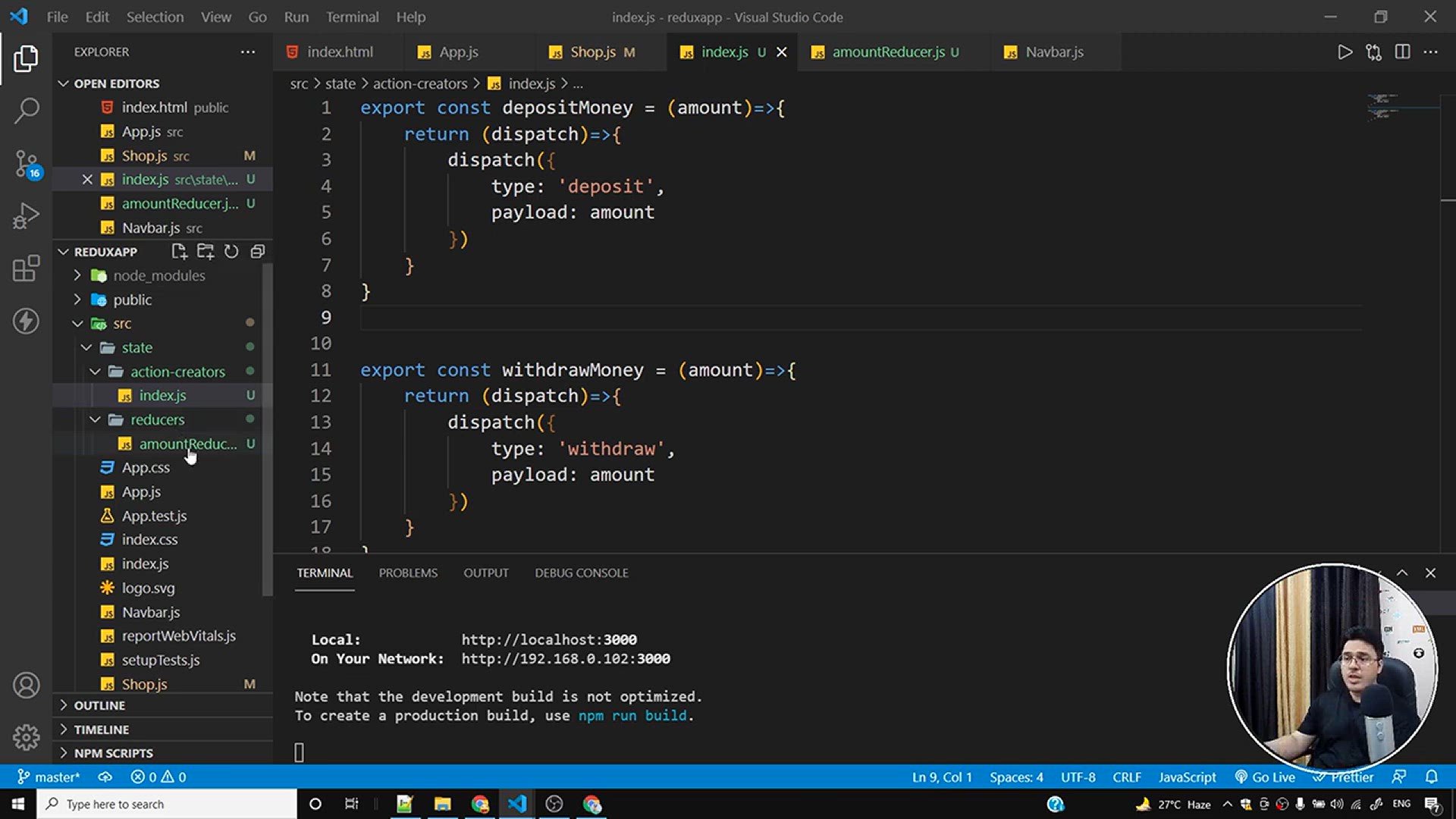The width and height of the screenshot is (1456, 819).
Task: Open errors and warnings count in status bar
Action: tap(158, 777)
